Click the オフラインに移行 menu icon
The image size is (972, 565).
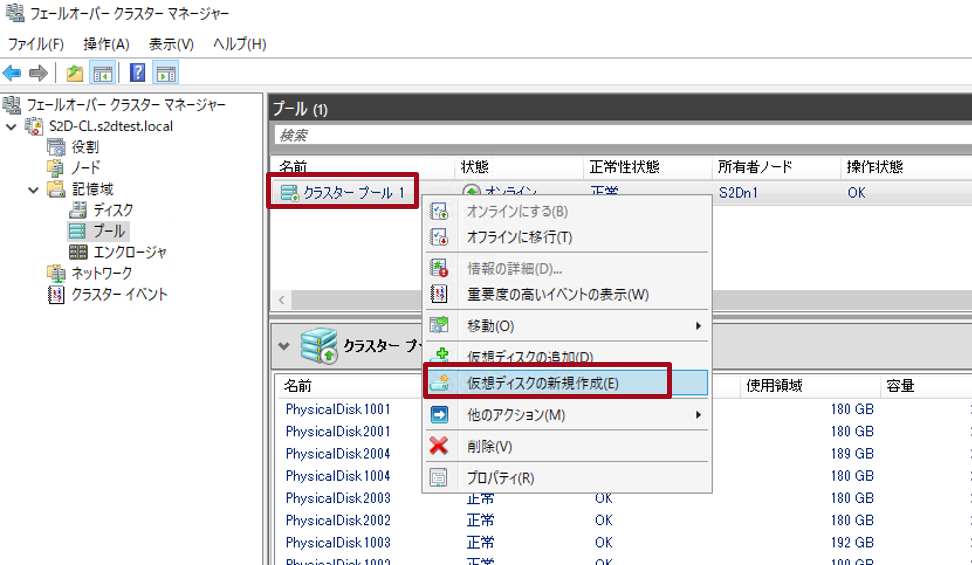(x=439, y=237)
